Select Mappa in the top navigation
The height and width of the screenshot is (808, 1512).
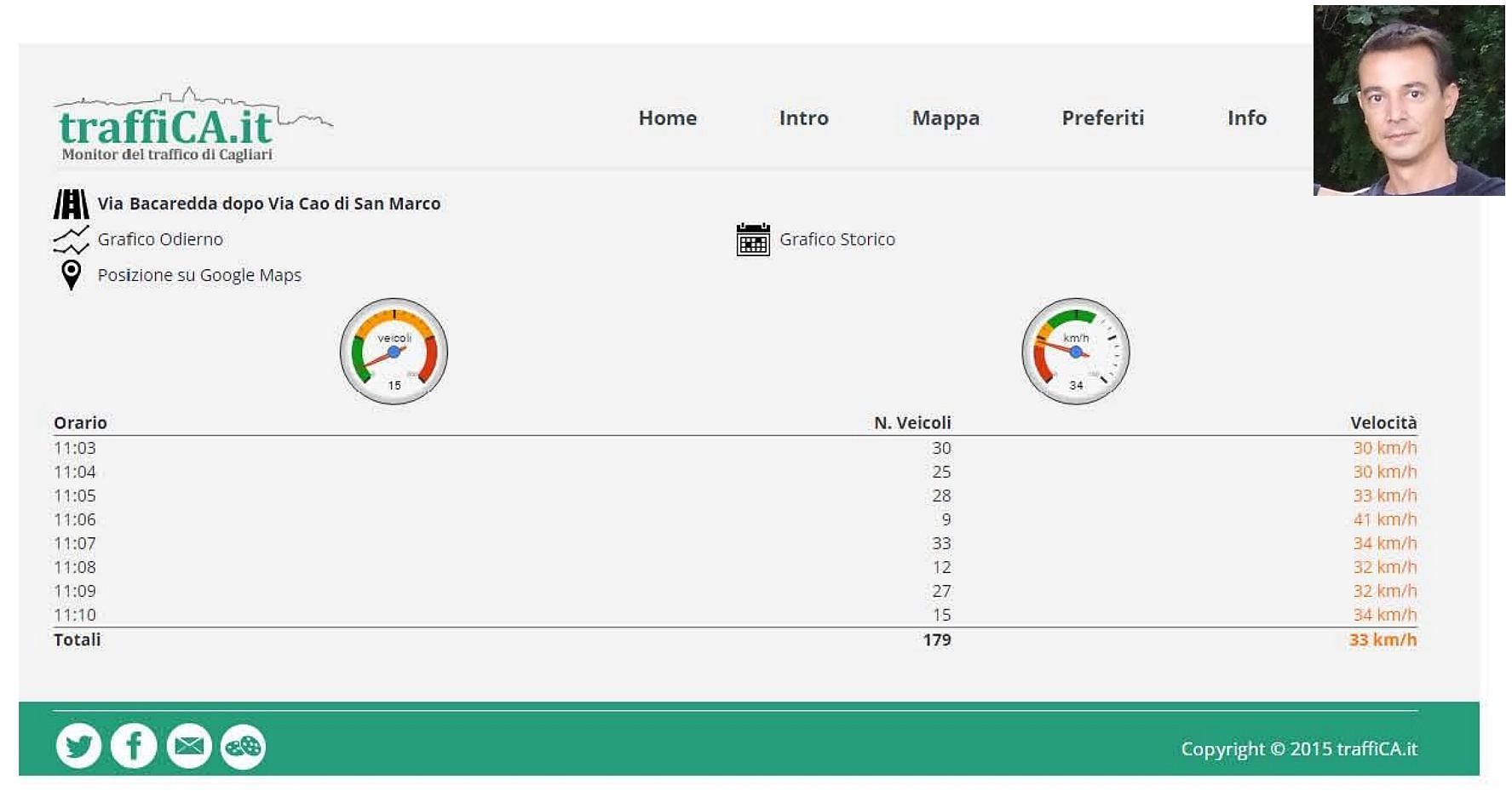(x=946, y=118)
